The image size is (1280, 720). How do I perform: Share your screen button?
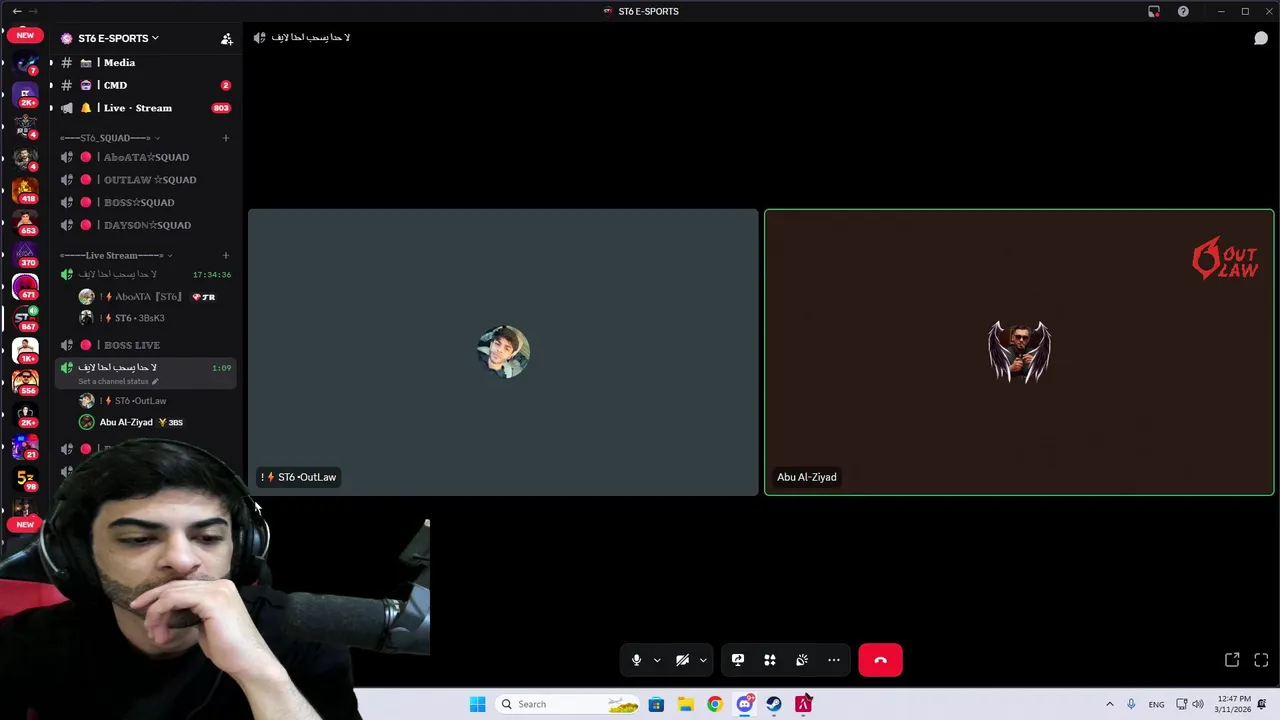pos(738,660)
